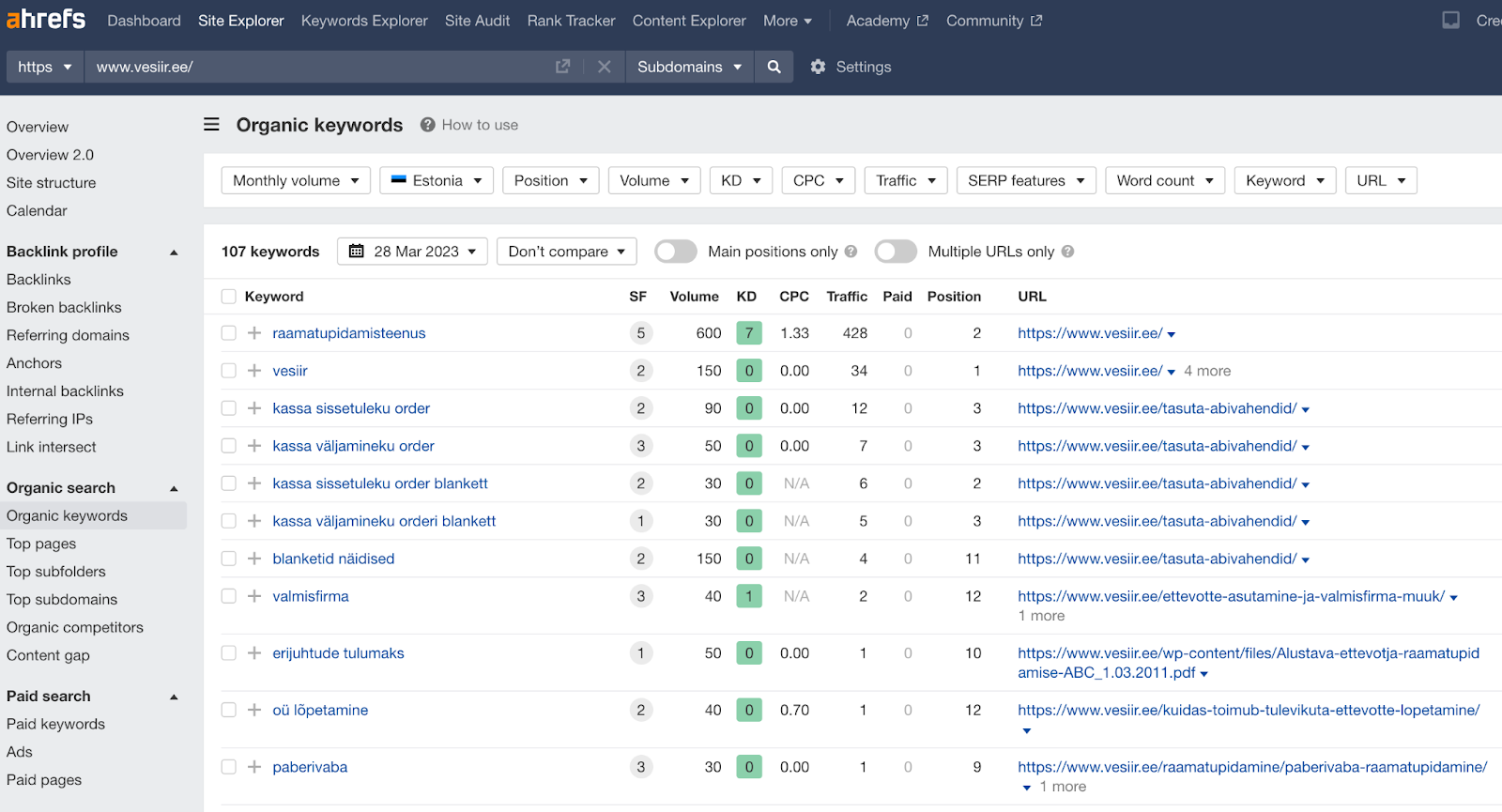Viewport: 1502px width, 812px height.
Task: Open the 28 Mar 2023 date dropdown
Action: pos(412,252)
